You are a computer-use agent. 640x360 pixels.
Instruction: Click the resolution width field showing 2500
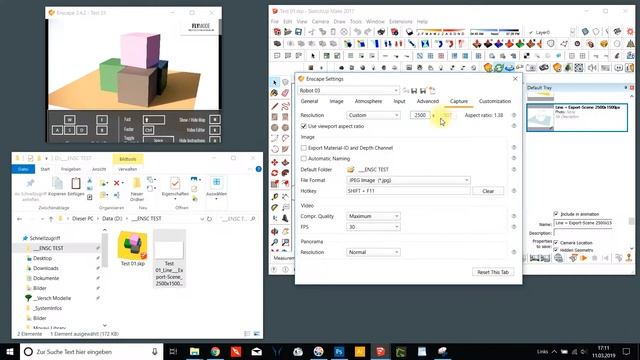[x=420, y=115]
